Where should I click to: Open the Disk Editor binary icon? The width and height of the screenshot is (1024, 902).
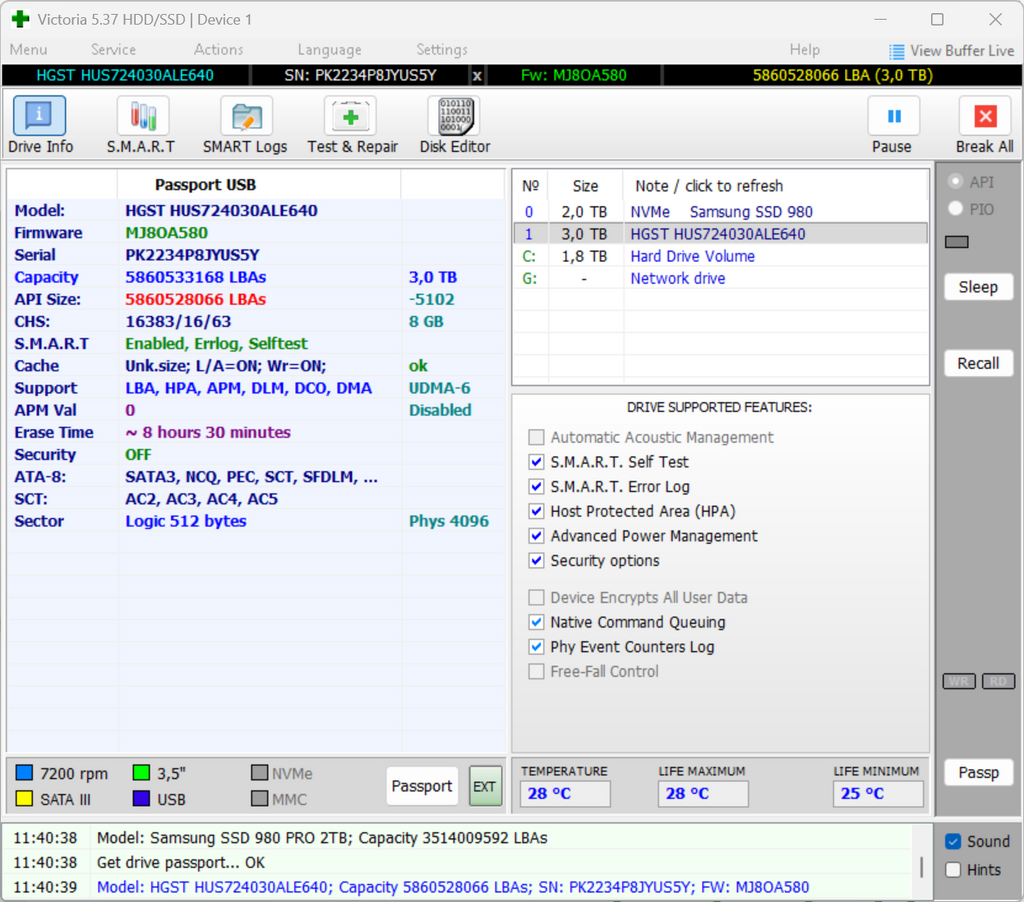tap(455, 116)
